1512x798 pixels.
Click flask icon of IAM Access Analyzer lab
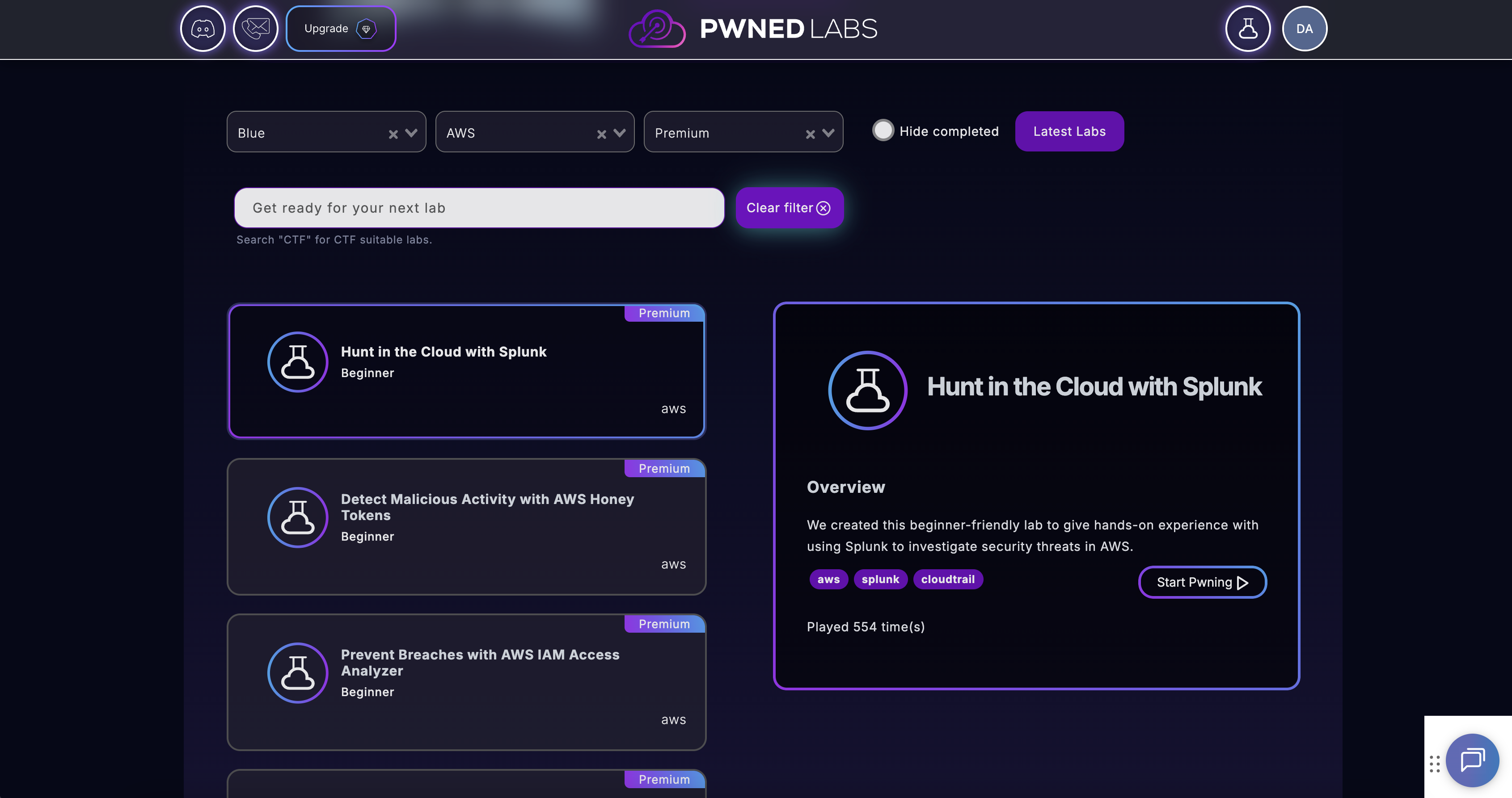click(298, 672)
